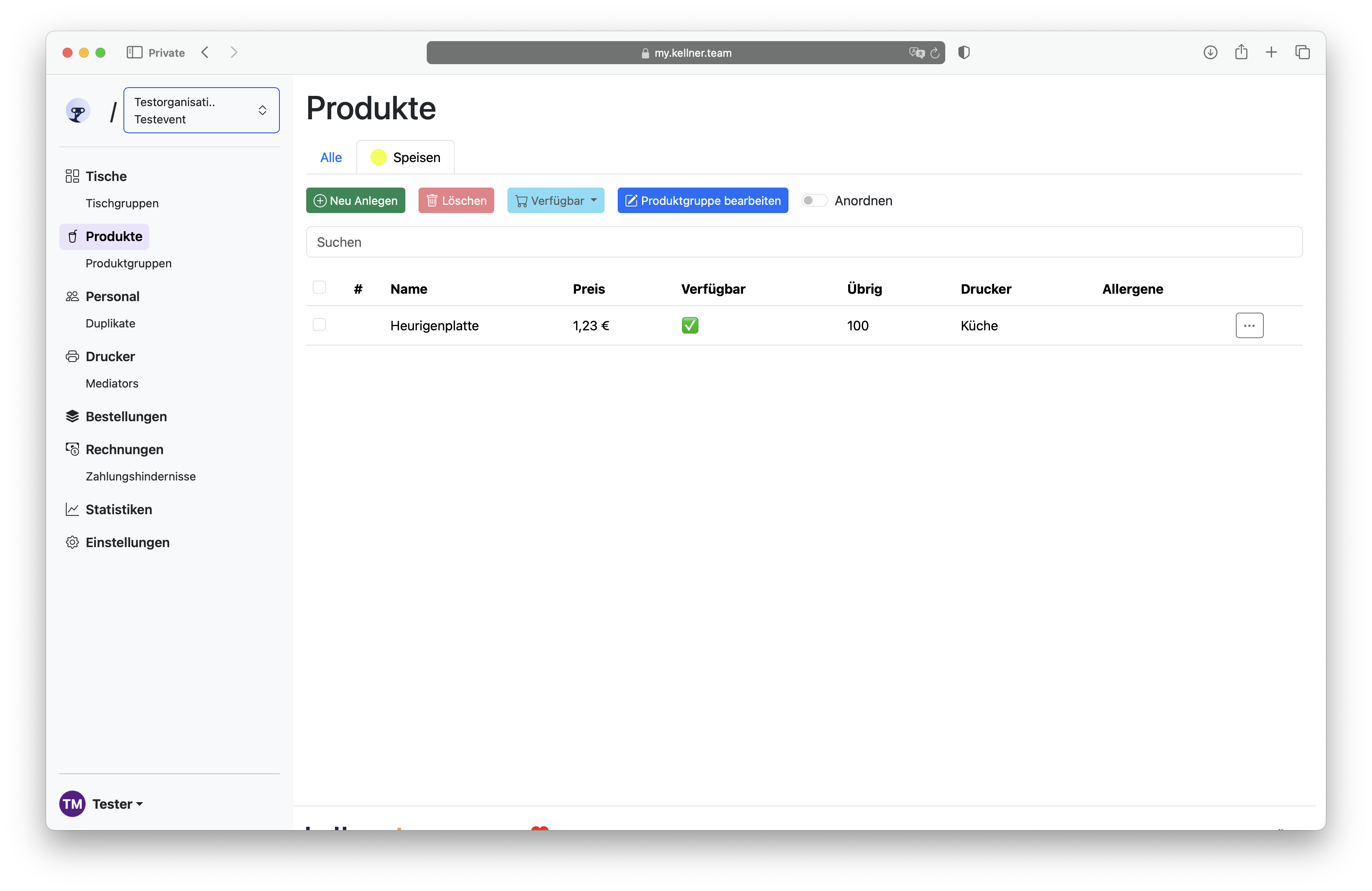Open a new tab with plus icon

click(1271, 52)
